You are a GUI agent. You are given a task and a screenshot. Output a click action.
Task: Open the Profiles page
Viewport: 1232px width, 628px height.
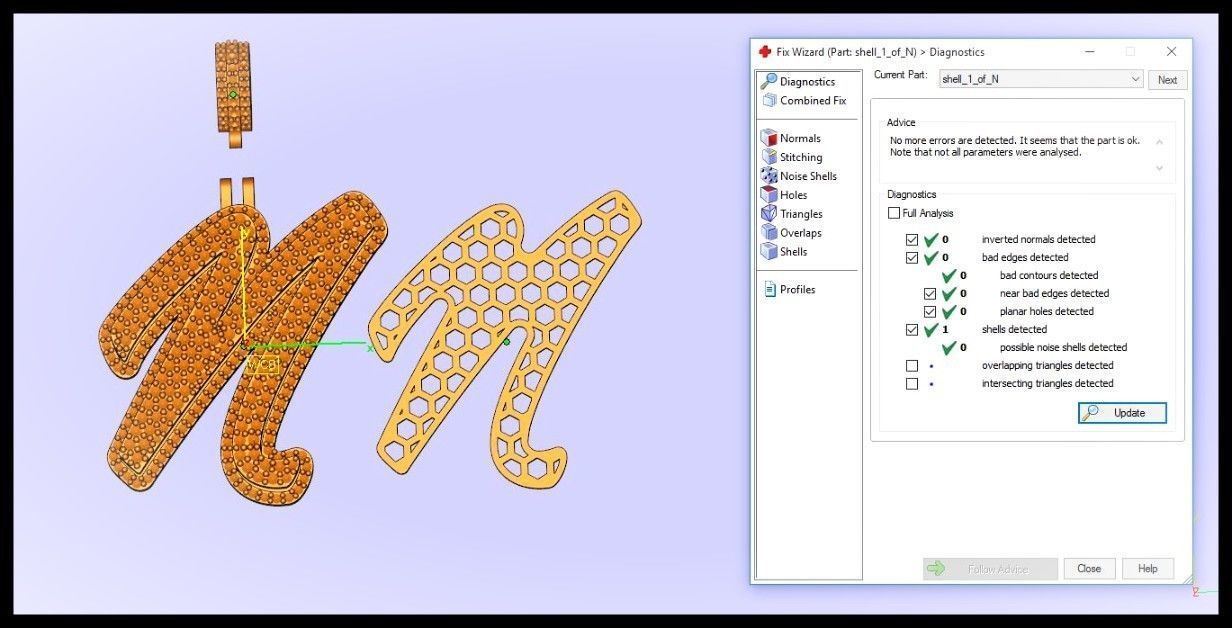pos(798,289)
